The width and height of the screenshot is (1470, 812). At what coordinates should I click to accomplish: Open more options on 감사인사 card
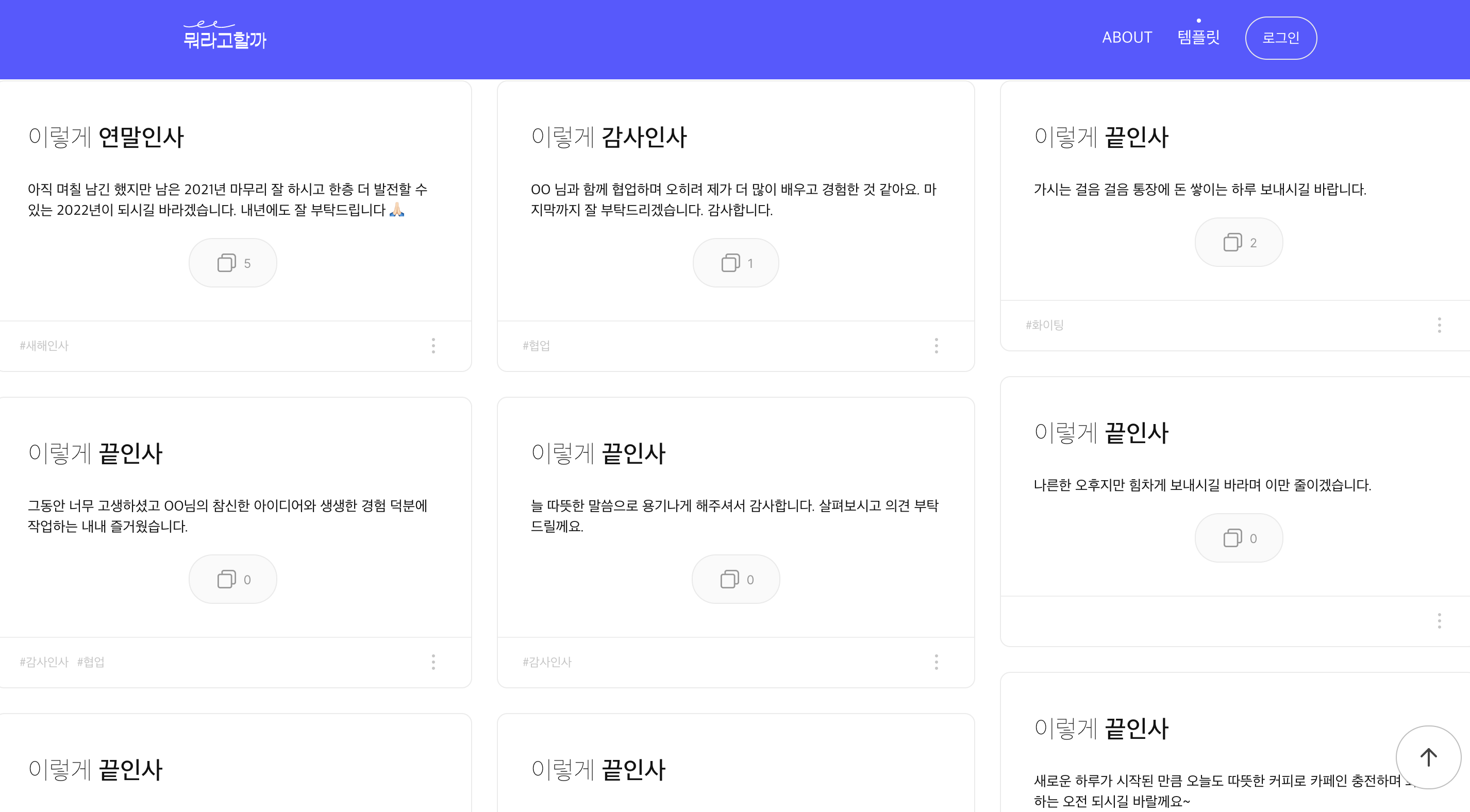[x=936, y=345]
